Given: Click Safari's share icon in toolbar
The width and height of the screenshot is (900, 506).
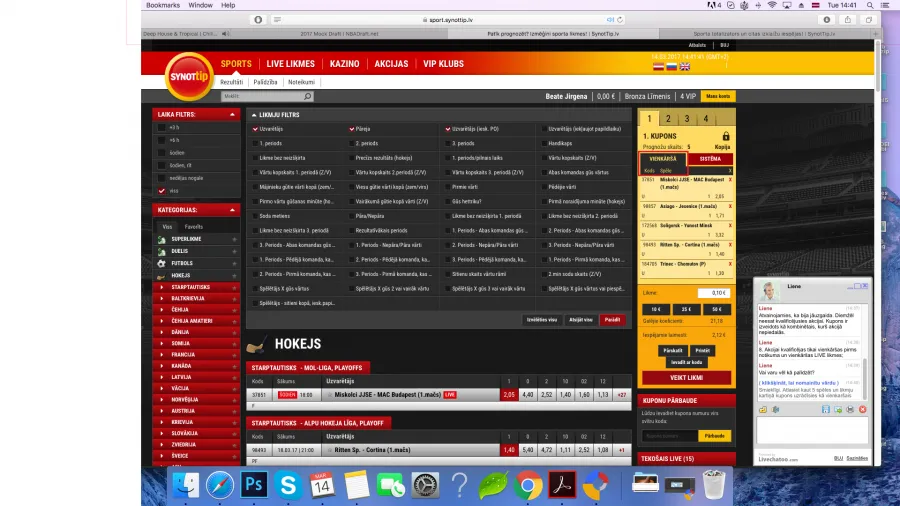Looking at the screenshot, I should (x=848, y=20).
